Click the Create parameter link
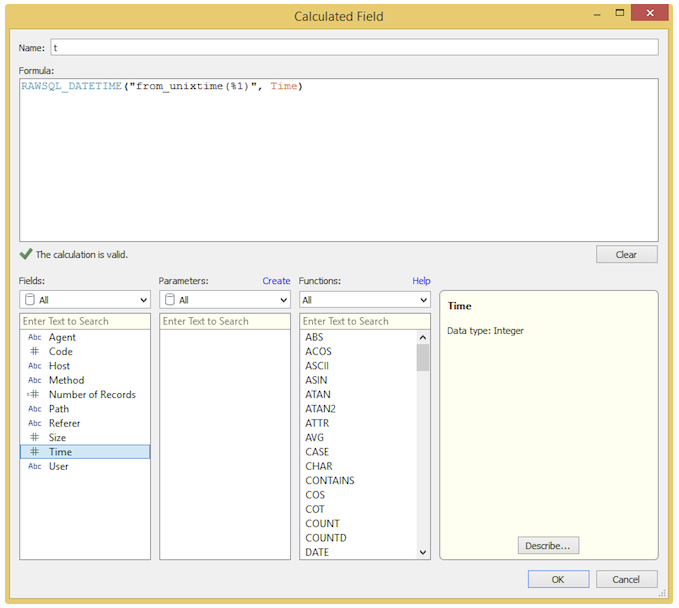Viewport: 679px width, 608px height. coord(276,281)
